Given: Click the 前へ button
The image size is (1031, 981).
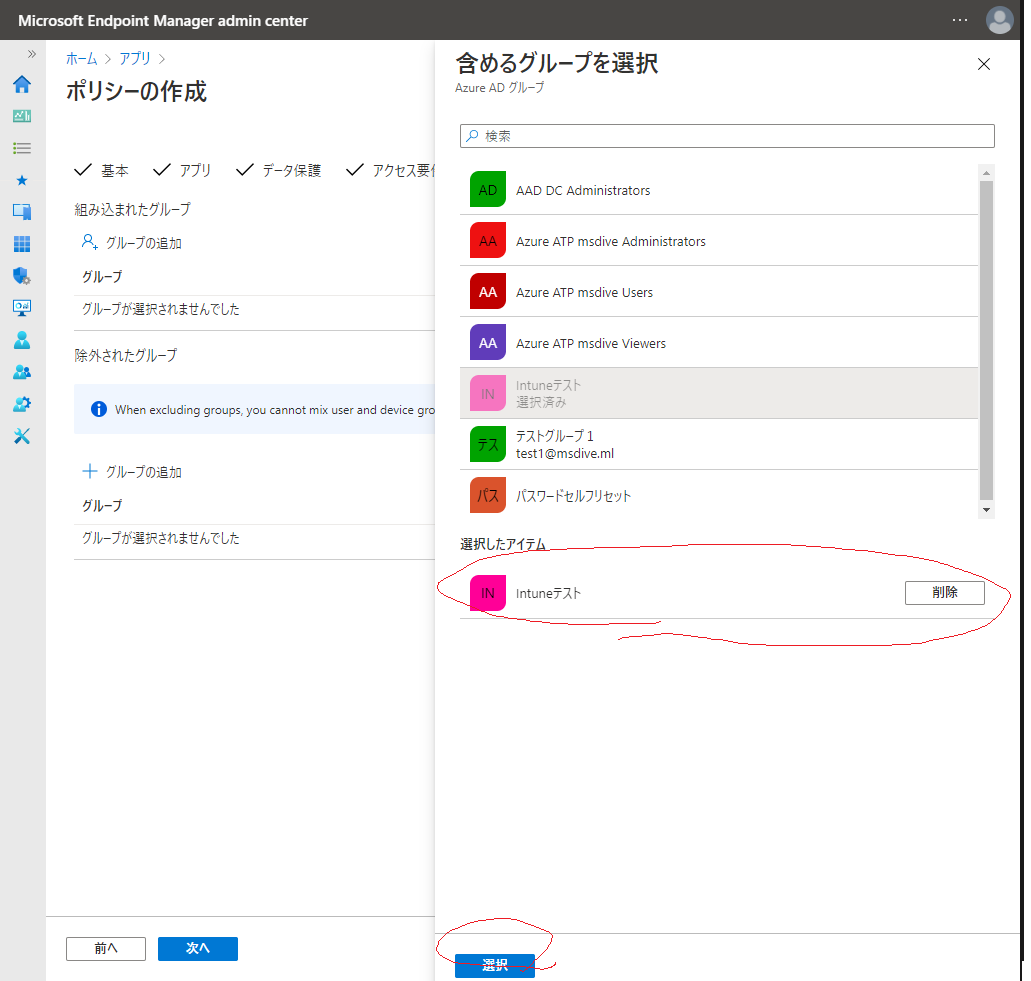Looking at the screenshot, I should click(x=106, y=948).
